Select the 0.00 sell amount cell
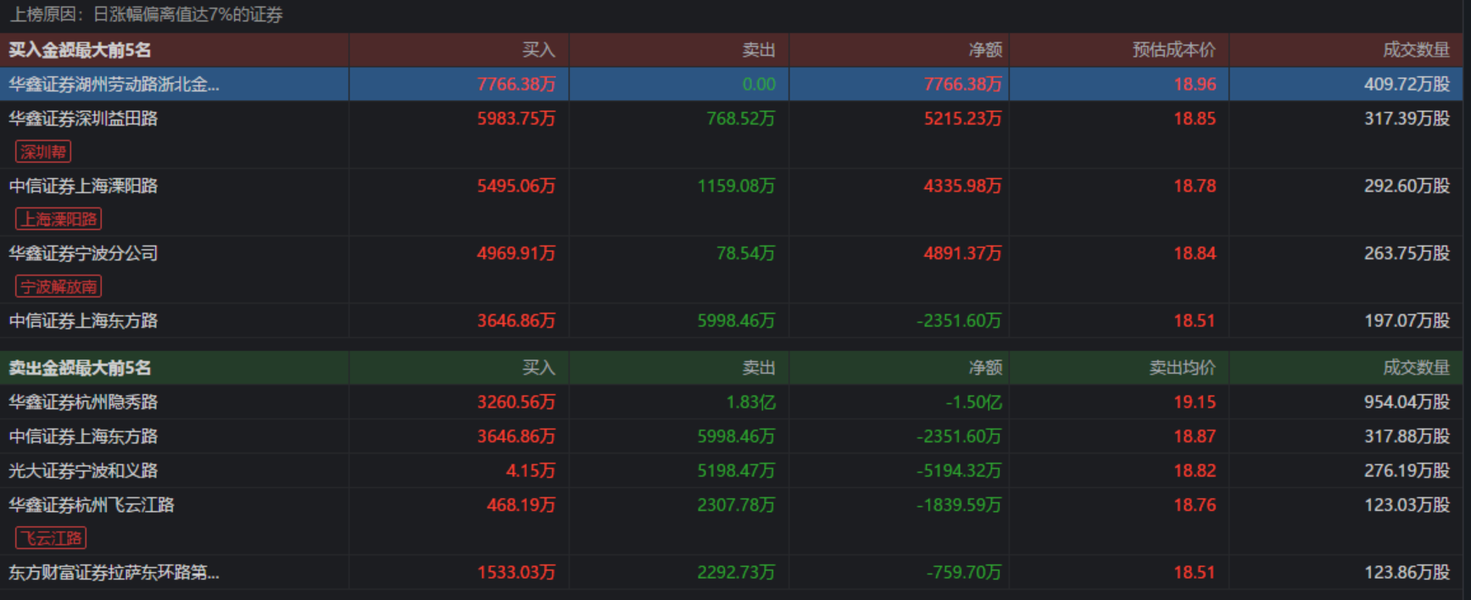The image size is (1471, 600). click(759, 85)
